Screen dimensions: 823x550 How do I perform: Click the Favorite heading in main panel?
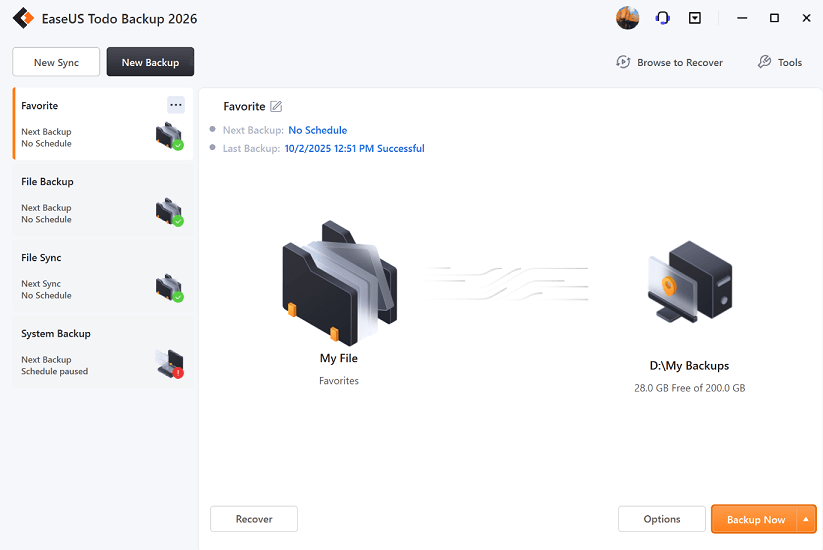pyautogui.click(x=244, y=107)
